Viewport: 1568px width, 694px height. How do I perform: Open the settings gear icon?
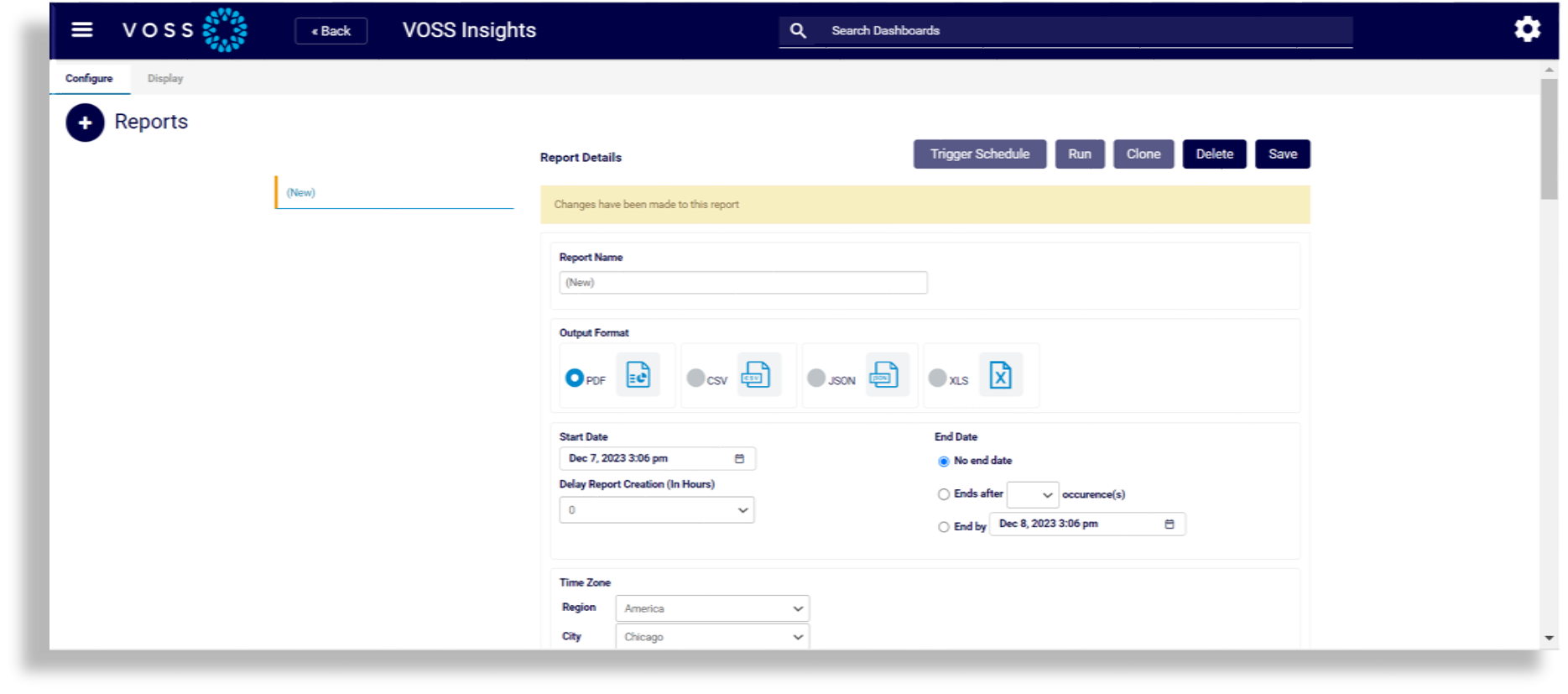pos(1527,29)
